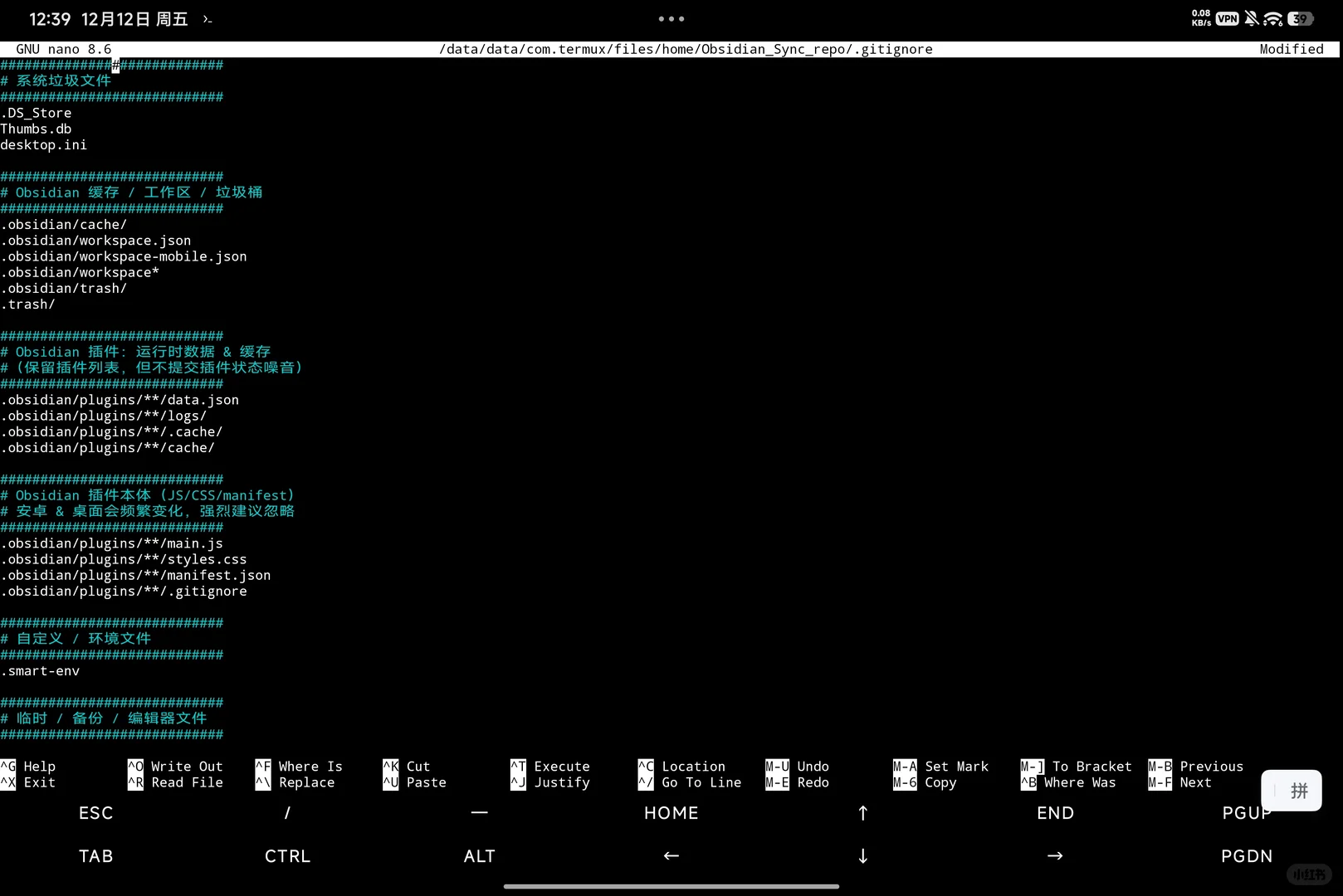Tap the VPN status bar icon
Screen dimensions: 1343x896
[x=1226, y=17]
